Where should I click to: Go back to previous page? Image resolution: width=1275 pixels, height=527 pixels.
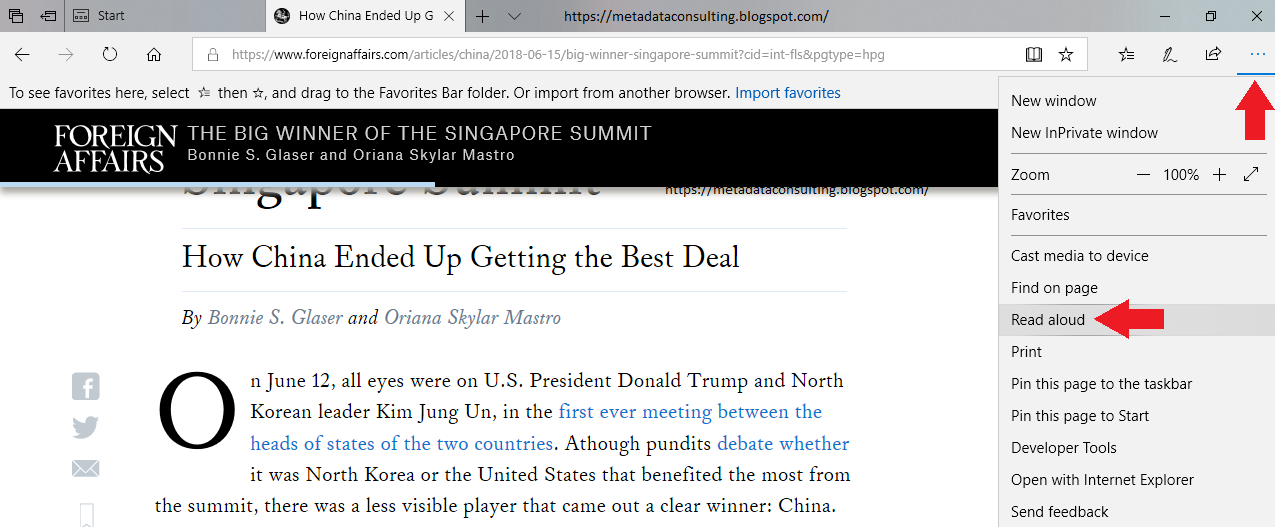pyautogui.click(x=22, y=55)
